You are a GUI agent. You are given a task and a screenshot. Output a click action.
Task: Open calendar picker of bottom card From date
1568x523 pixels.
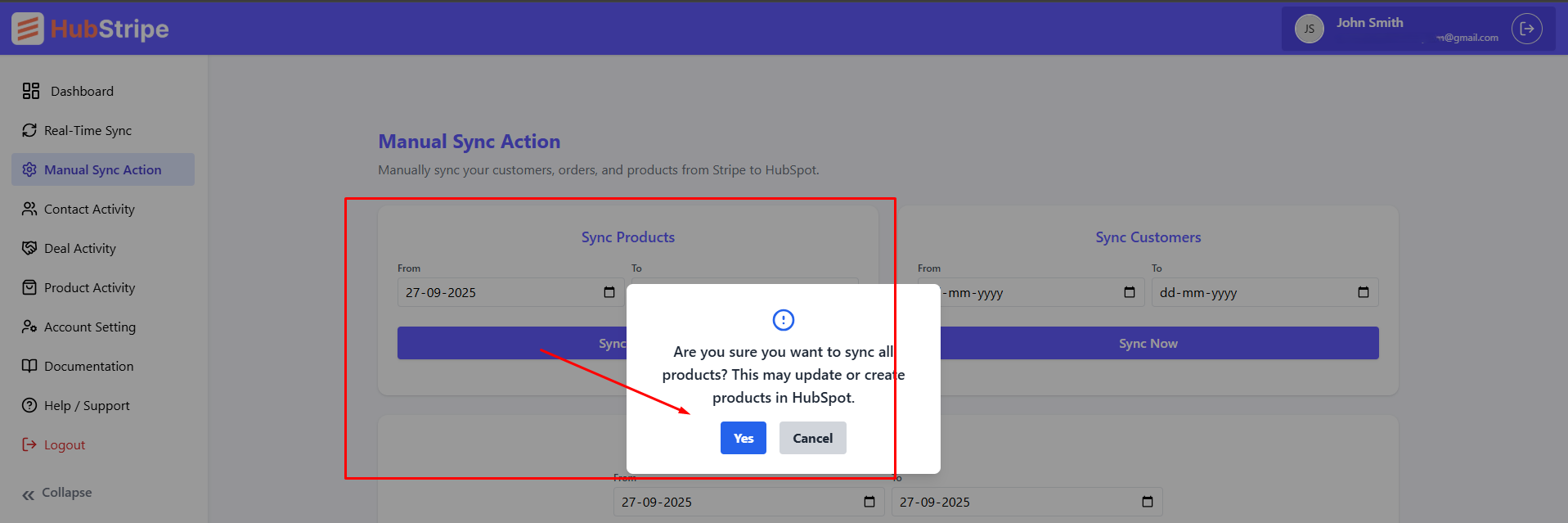click(869, 502)
